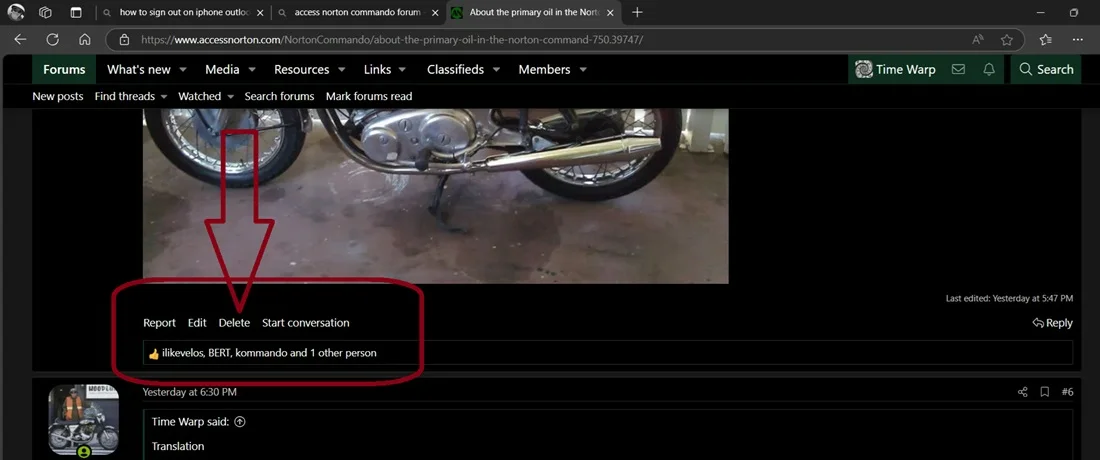Open Search forums link
Screen dimensions: 1100x460
click(x=279, y=96)
